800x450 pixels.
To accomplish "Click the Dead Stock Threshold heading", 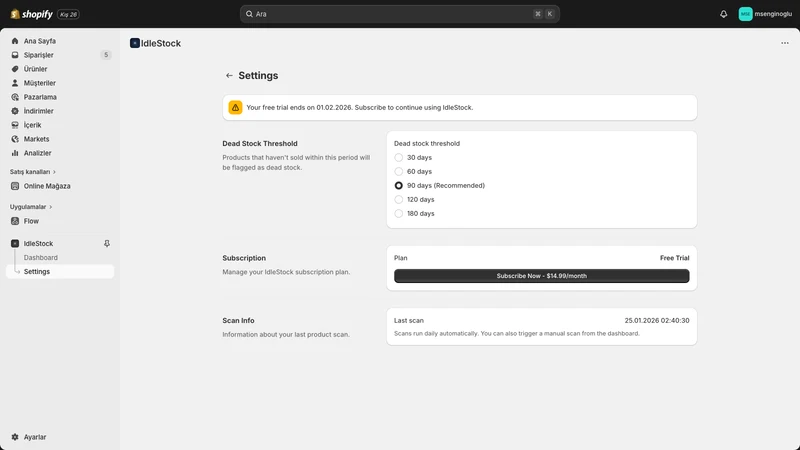I will 260,144.
